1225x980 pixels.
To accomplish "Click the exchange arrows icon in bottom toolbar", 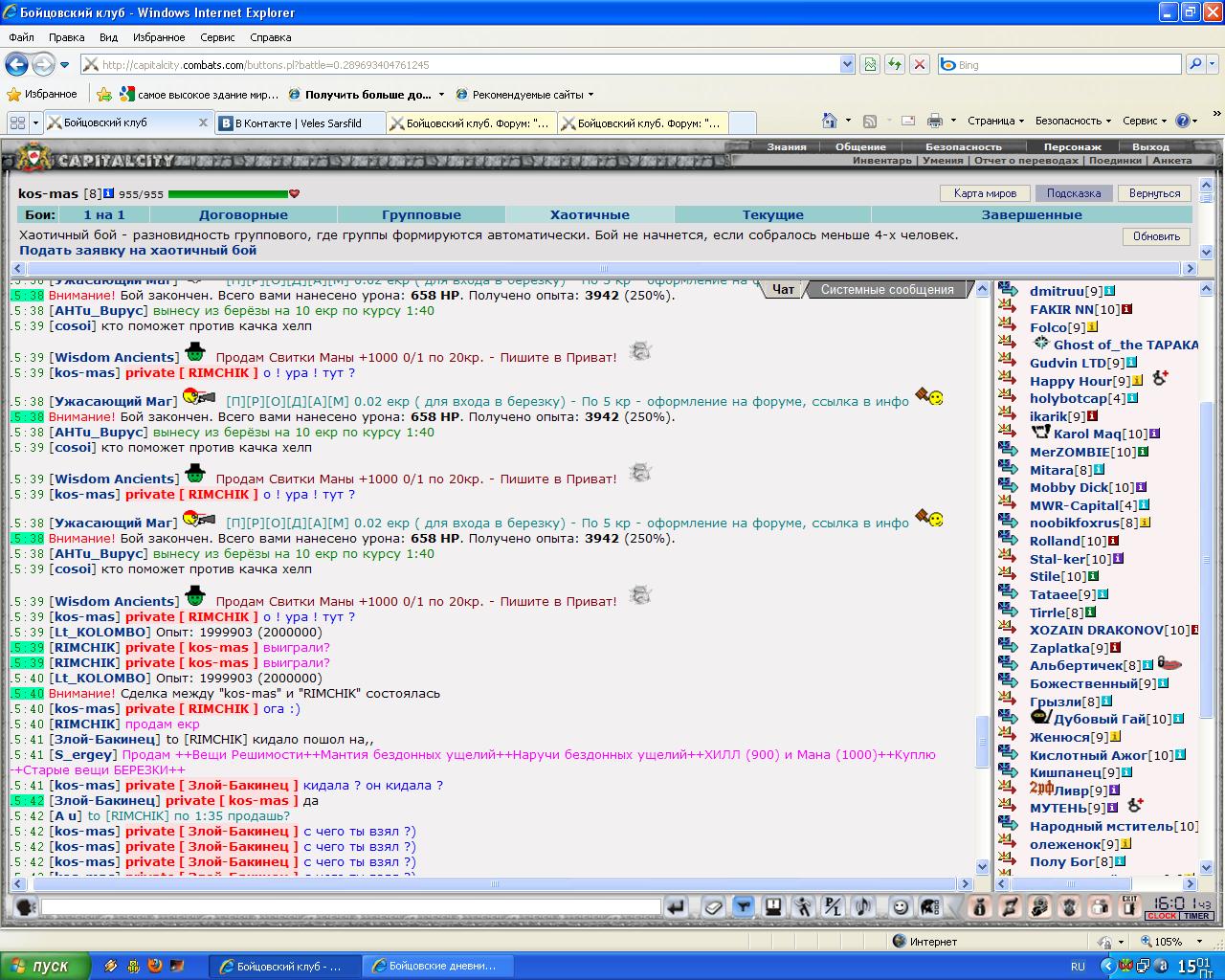I will [1010, 906].
